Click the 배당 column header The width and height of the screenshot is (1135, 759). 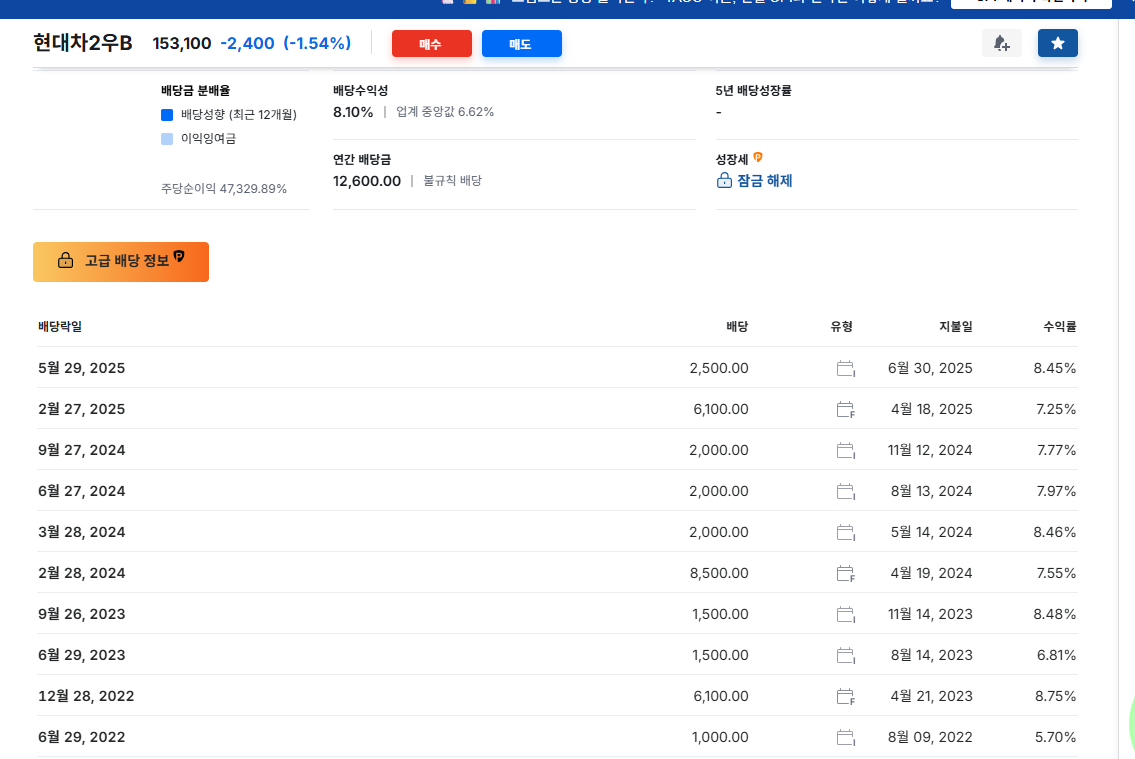pyautogui.click(x=737, y=326)
